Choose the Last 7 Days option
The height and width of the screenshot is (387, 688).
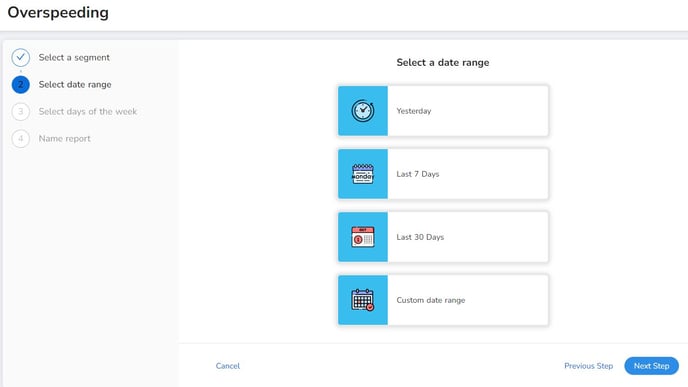[443, 174]
